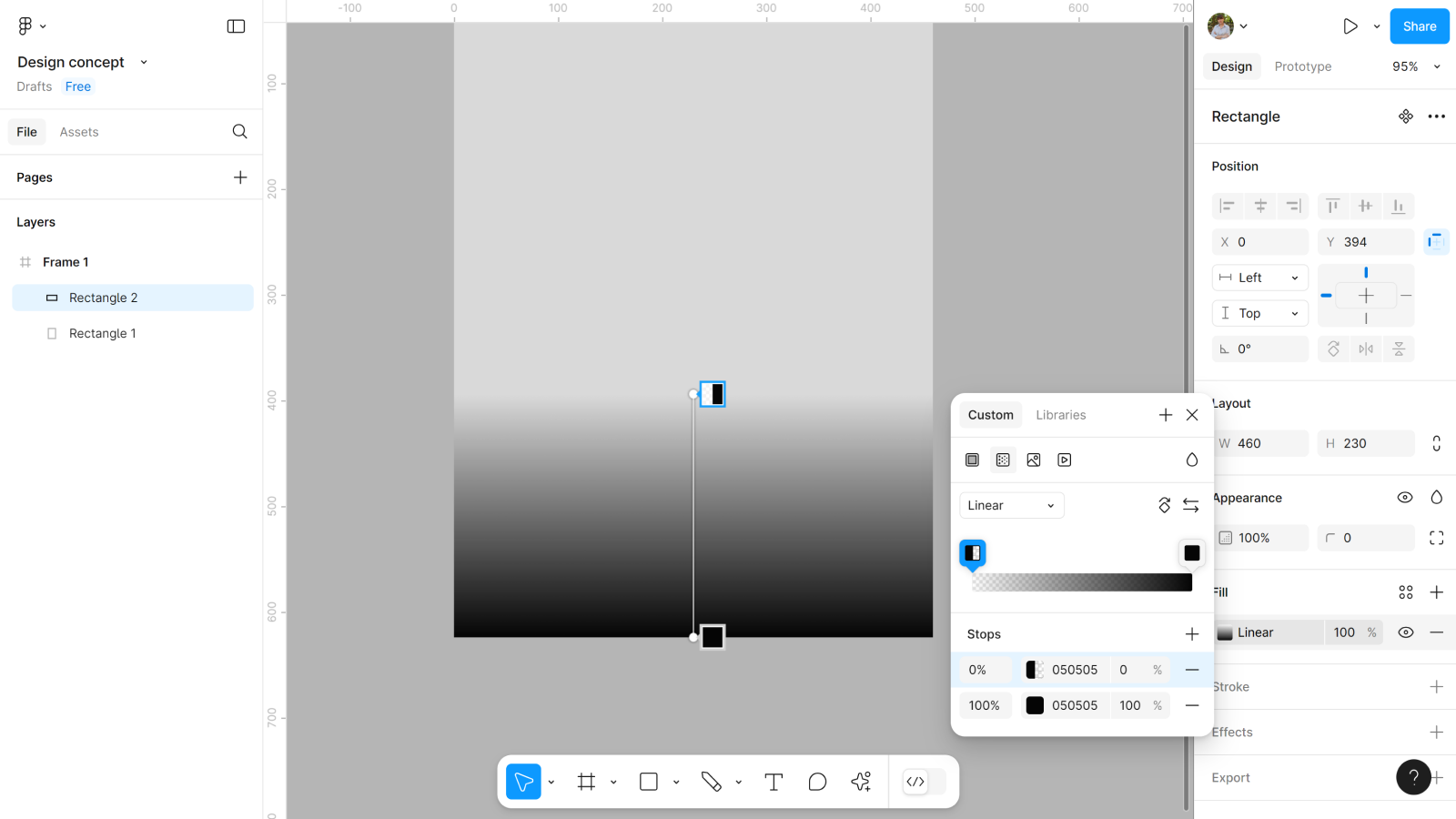Open the Linear gradient type dropdown
This screenshot has width=1456, height=819.
(x=1011, y=505)
